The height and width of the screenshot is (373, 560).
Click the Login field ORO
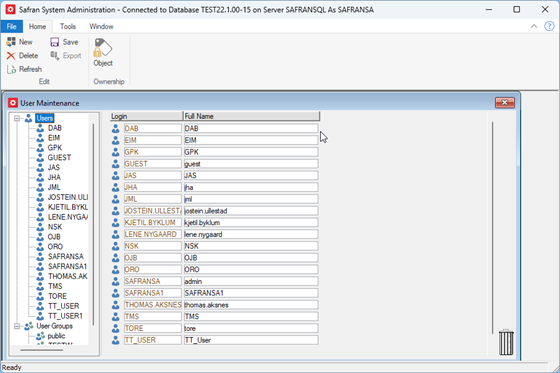(152, 270)
